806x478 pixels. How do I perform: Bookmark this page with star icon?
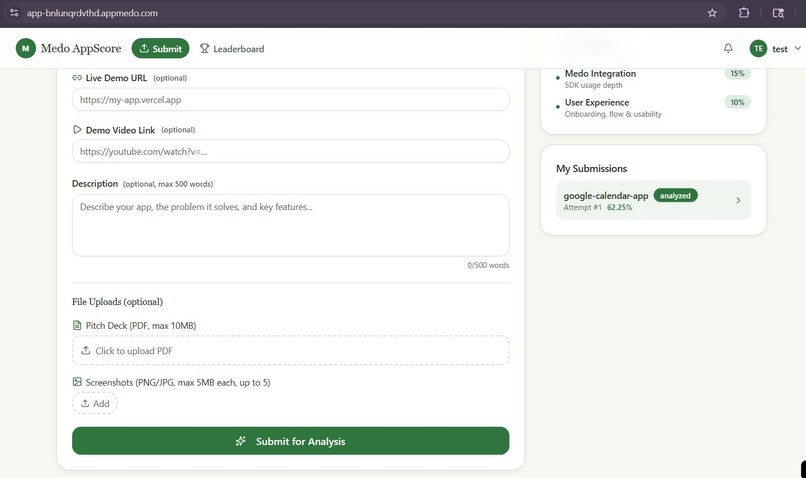[x=712, y=13]
